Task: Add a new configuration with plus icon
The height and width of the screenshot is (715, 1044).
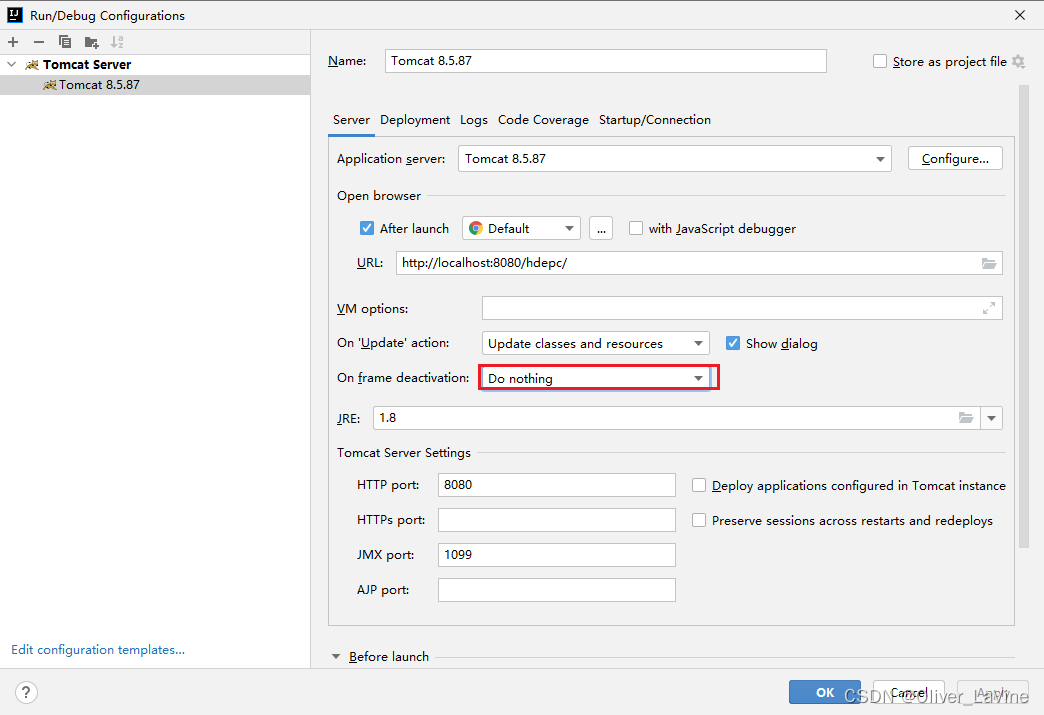Action: click(13, 42)
